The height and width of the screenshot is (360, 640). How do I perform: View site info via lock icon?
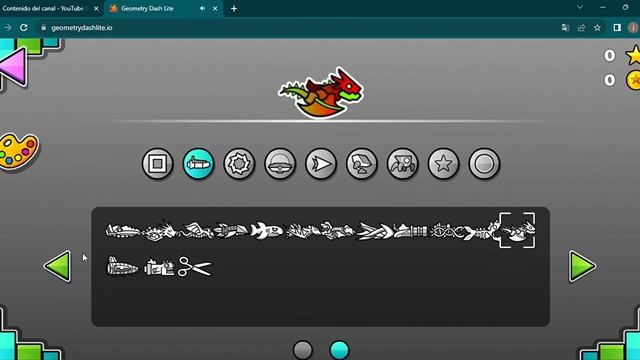coord(44,28)
